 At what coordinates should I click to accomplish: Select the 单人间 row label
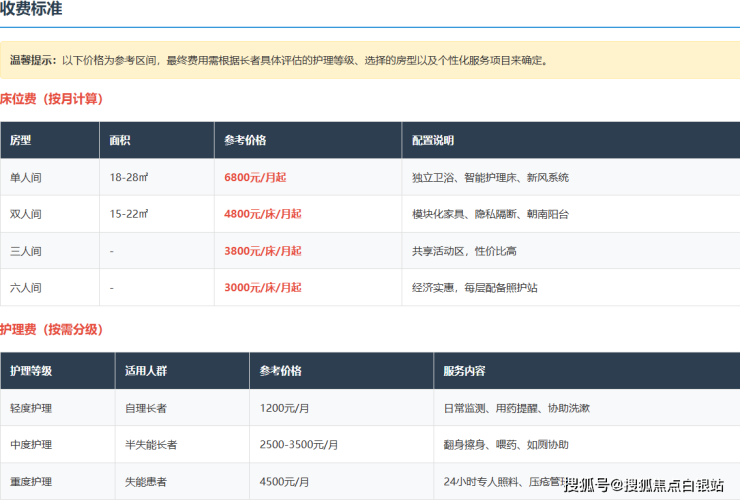click(x=26, y=178)
